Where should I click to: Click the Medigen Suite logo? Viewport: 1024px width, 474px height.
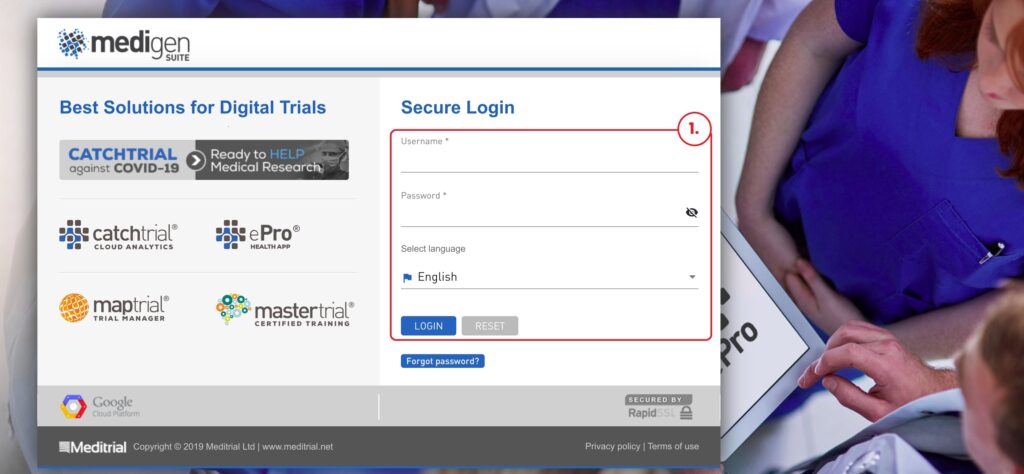[x=124, y=44]
